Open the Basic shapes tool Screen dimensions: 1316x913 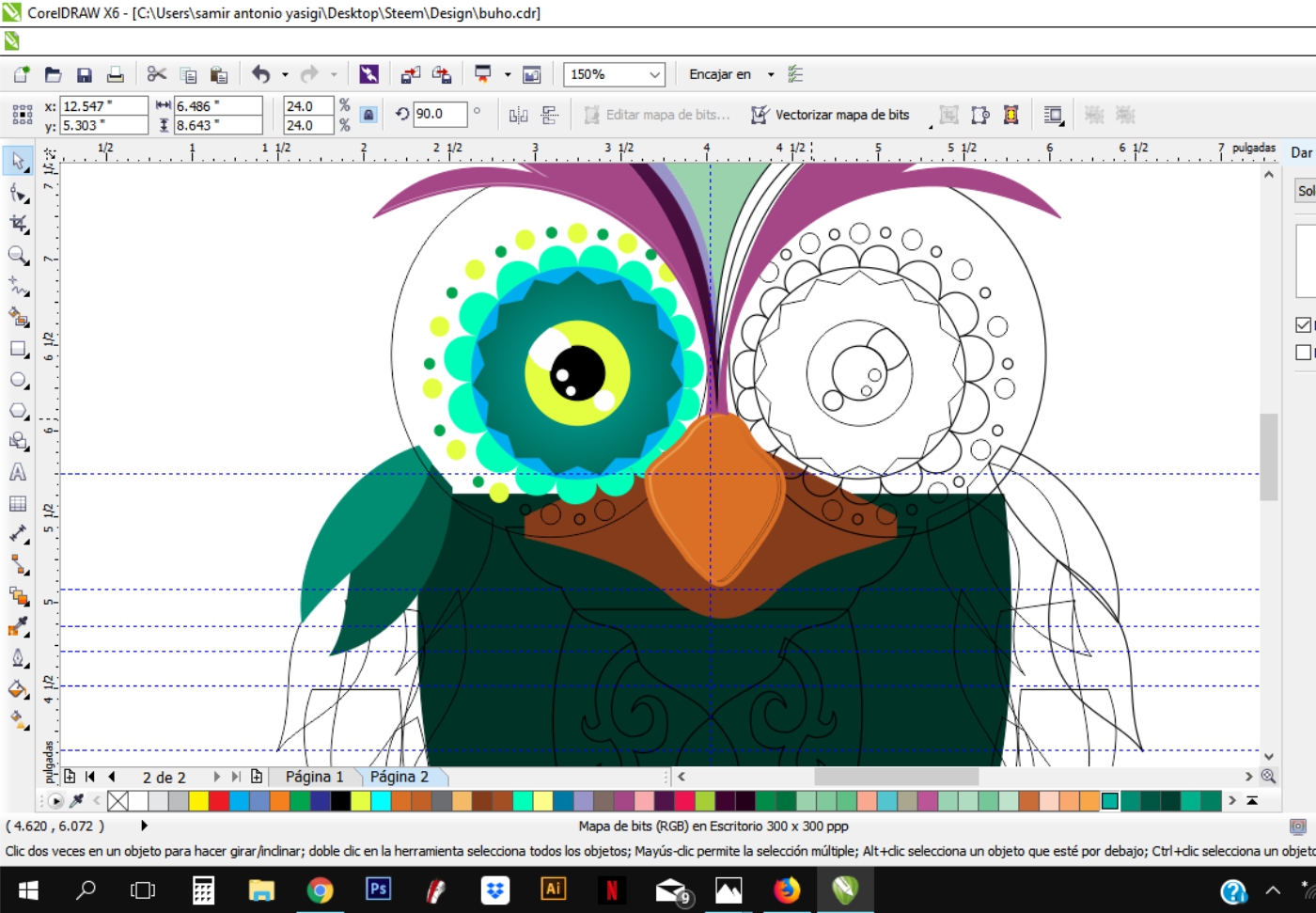click(18, 441)
